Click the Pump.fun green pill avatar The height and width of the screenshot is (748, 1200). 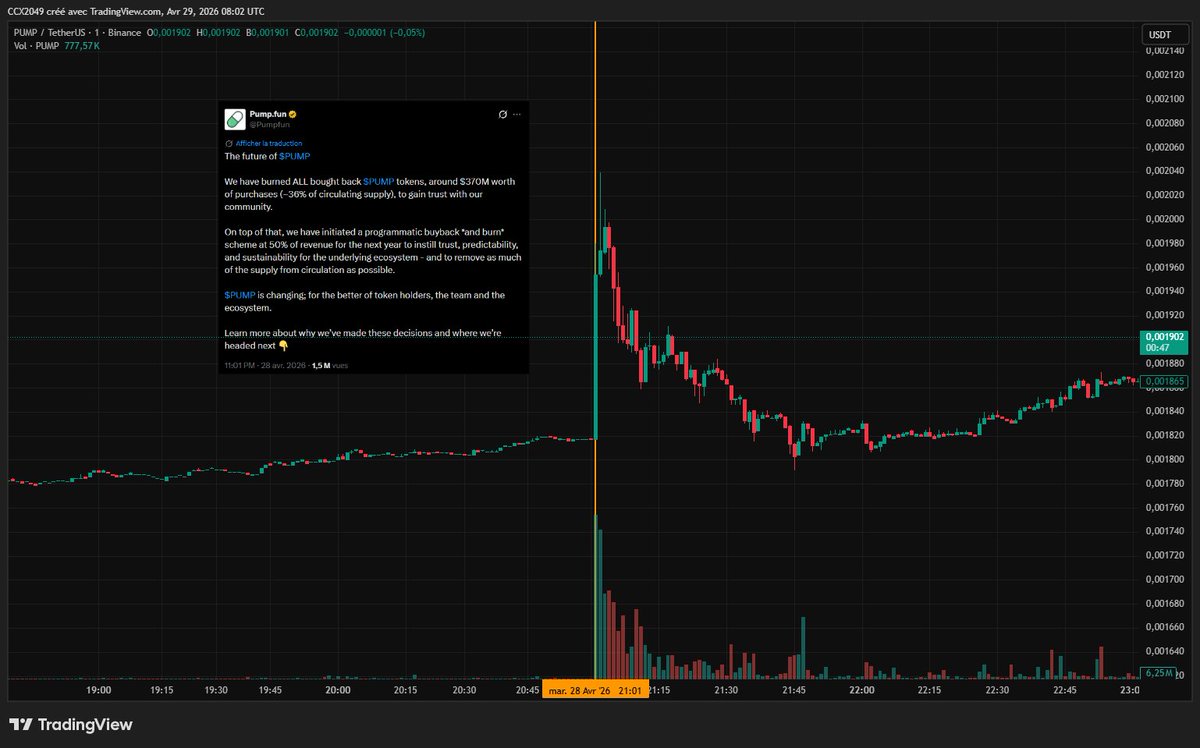(234, 119)
